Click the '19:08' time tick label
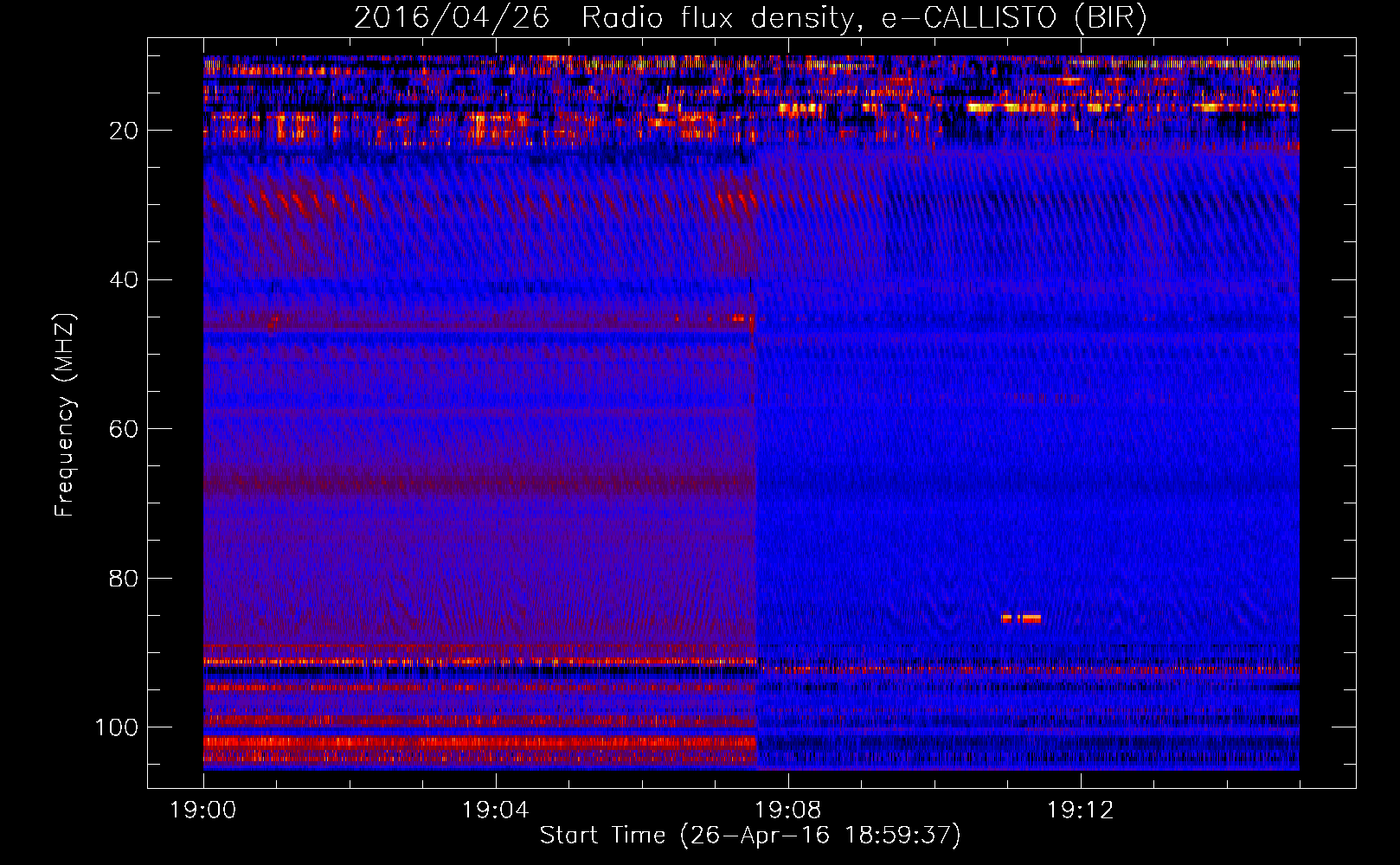 point(788,810)
